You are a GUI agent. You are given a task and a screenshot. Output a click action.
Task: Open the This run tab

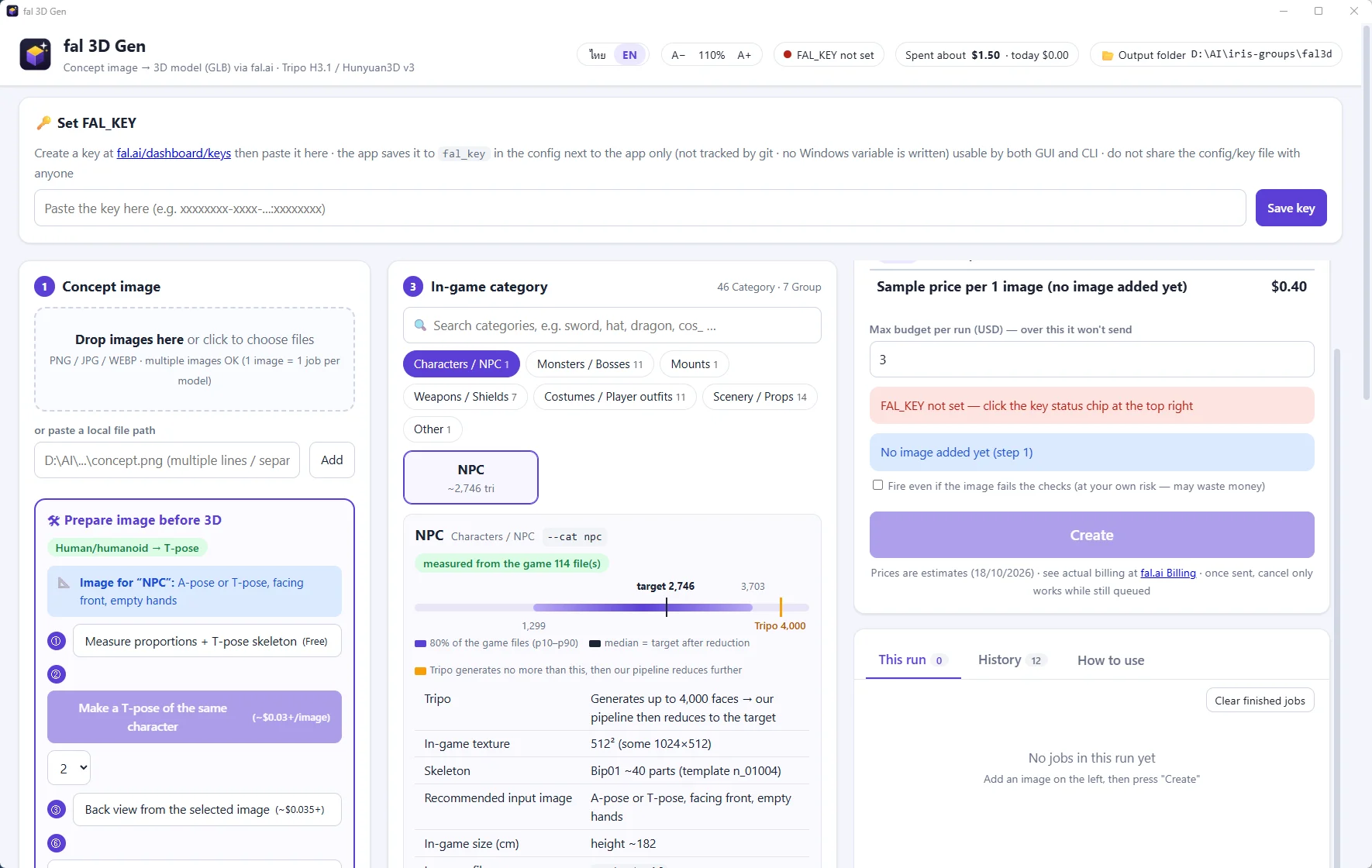(x=912, y=660)
